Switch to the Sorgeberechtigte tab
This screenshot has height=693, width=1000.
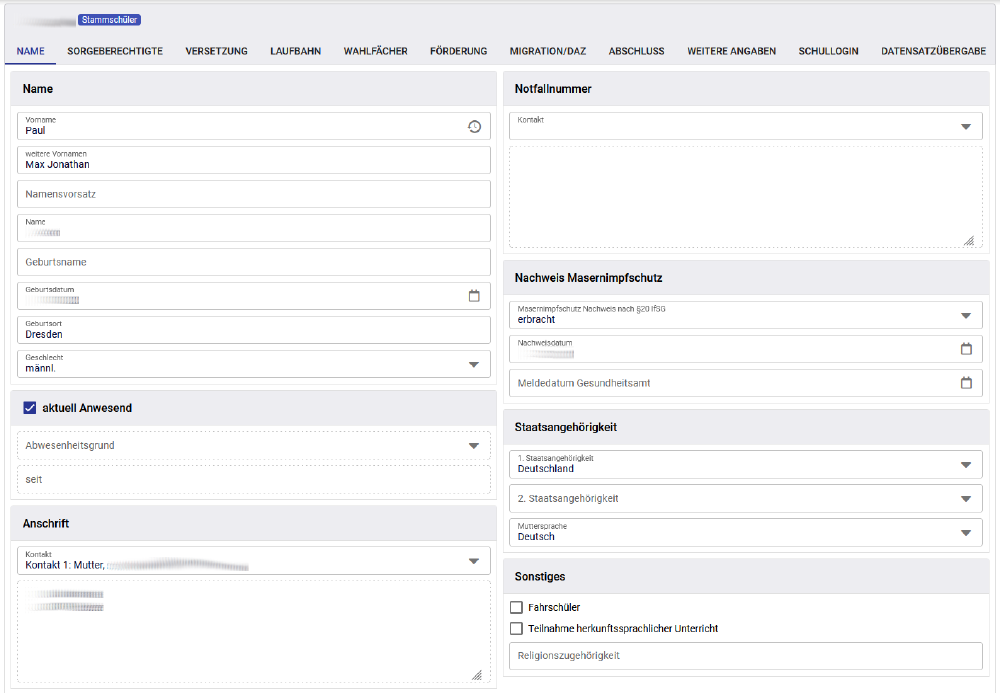[115, 51]
